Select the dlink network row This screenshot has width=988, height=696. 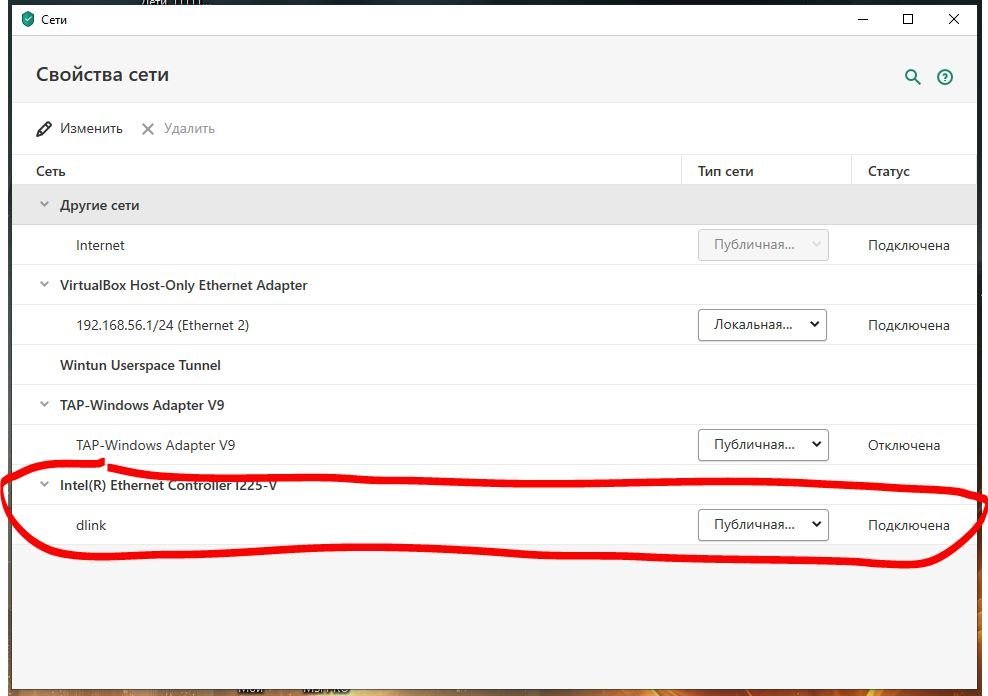click(x=494, y=525)
